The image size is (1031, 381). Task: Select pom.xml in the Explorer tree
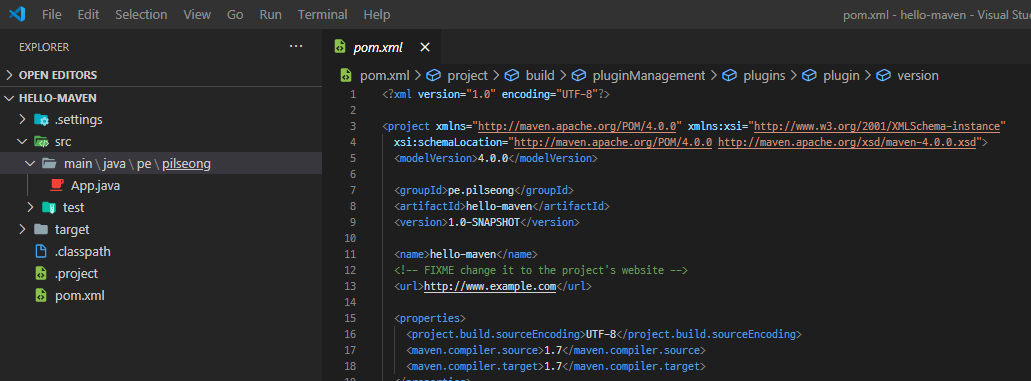80,295
